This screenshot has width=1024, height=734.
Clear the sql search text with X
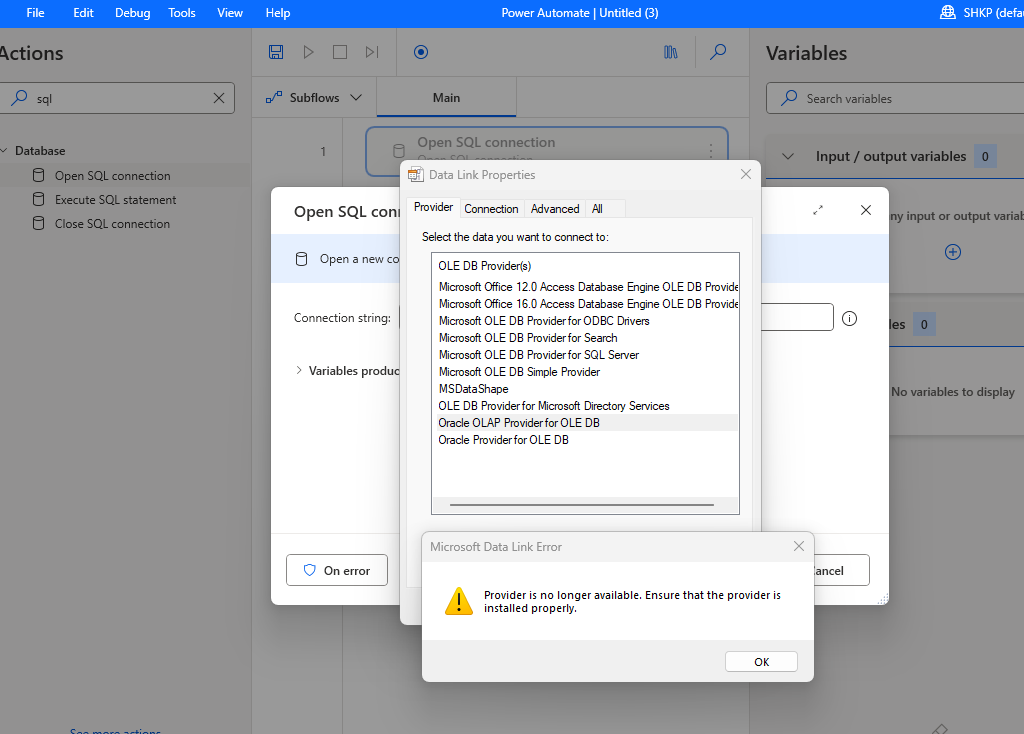(x=219, y=98)
